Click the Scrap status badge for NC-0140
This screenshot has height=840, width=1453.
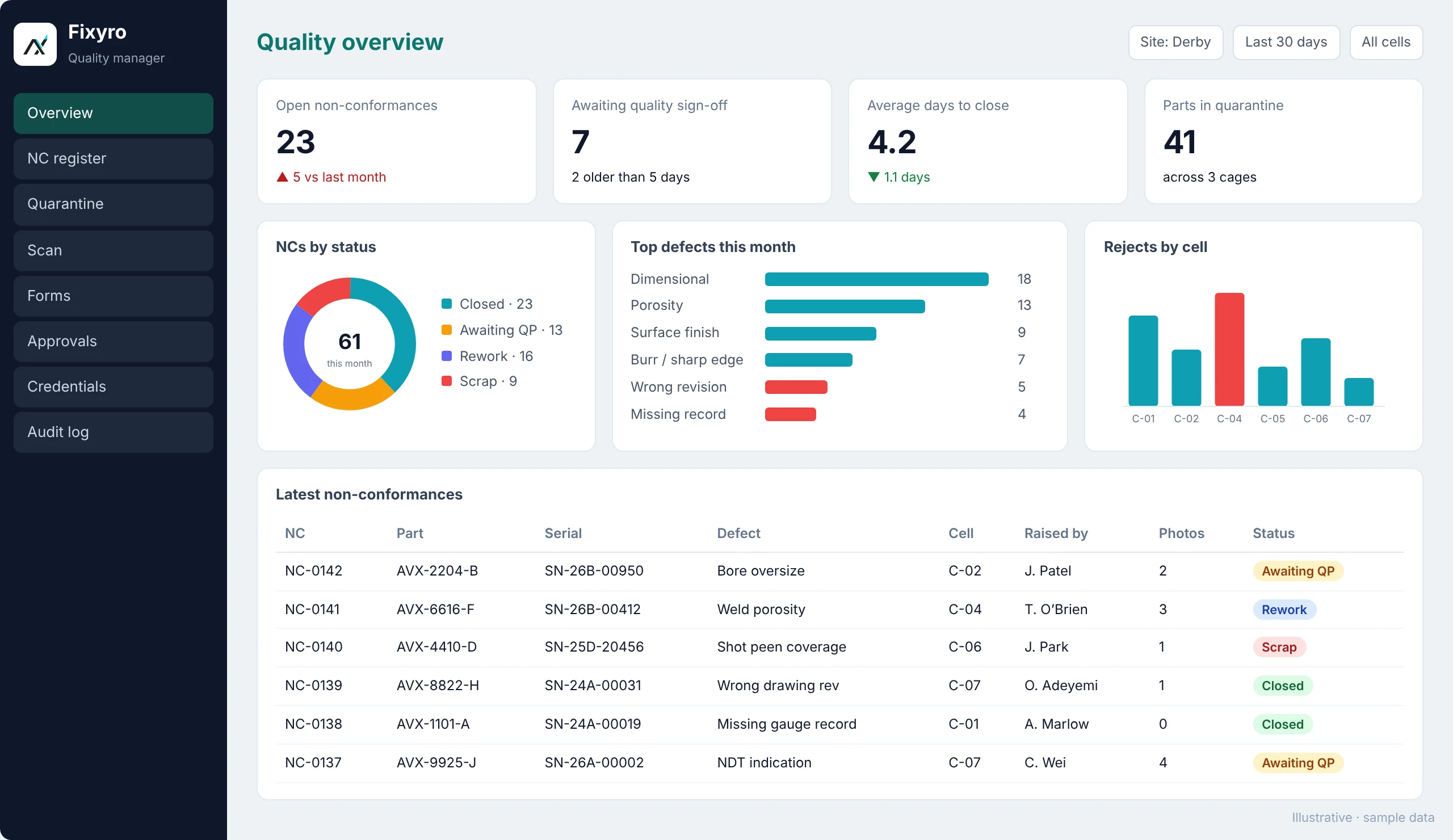click(1279, 647)
